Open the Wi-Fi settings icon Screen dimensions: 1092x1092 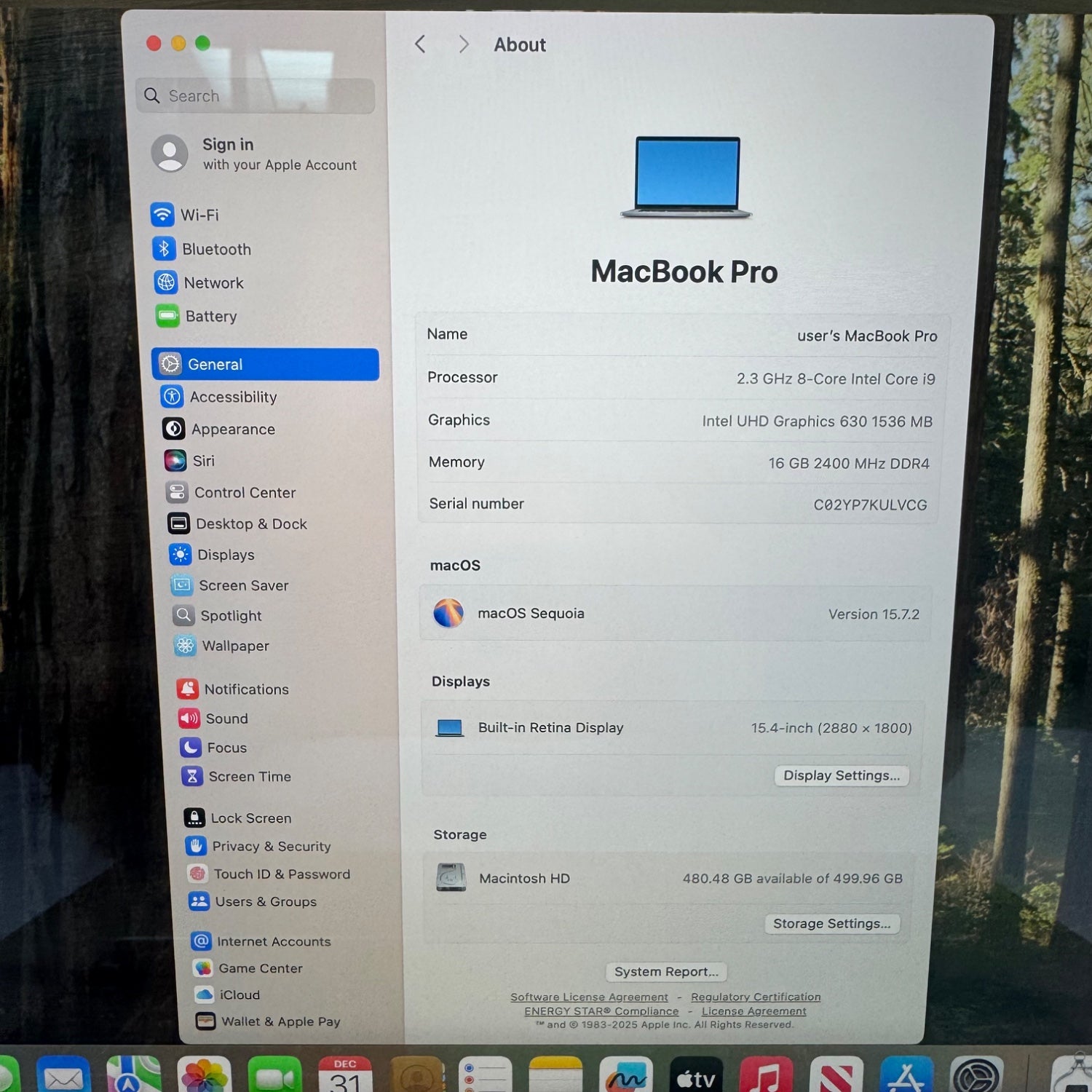pos(162,215)
